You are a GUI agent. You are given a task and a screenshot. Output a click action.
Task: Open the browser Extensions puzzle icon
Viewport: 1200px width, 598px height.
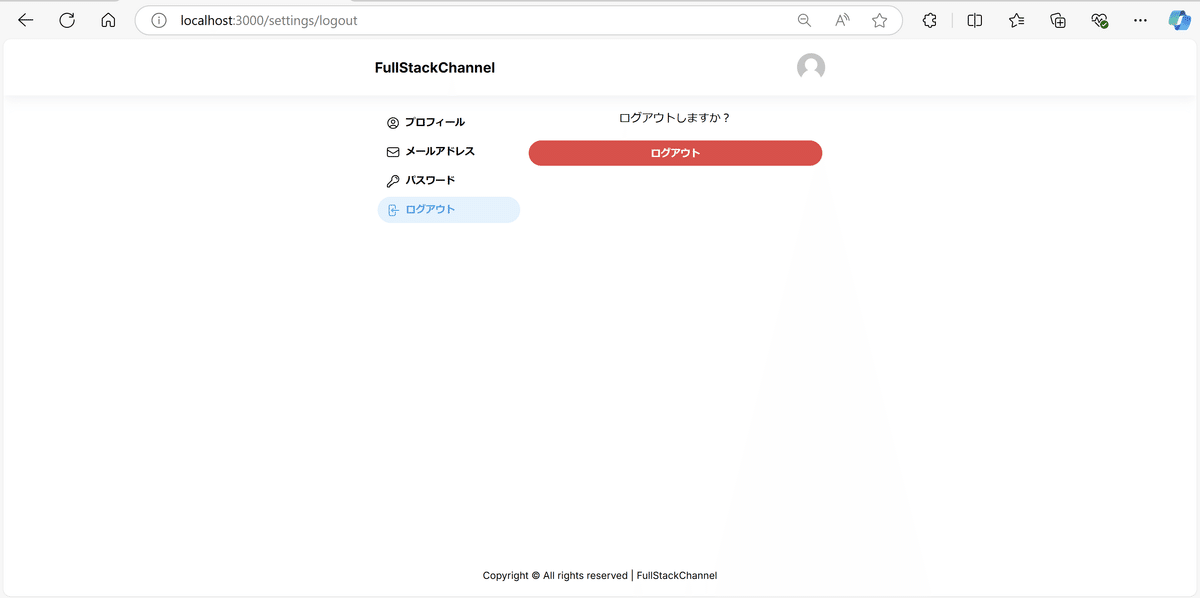tap(929, 20)
